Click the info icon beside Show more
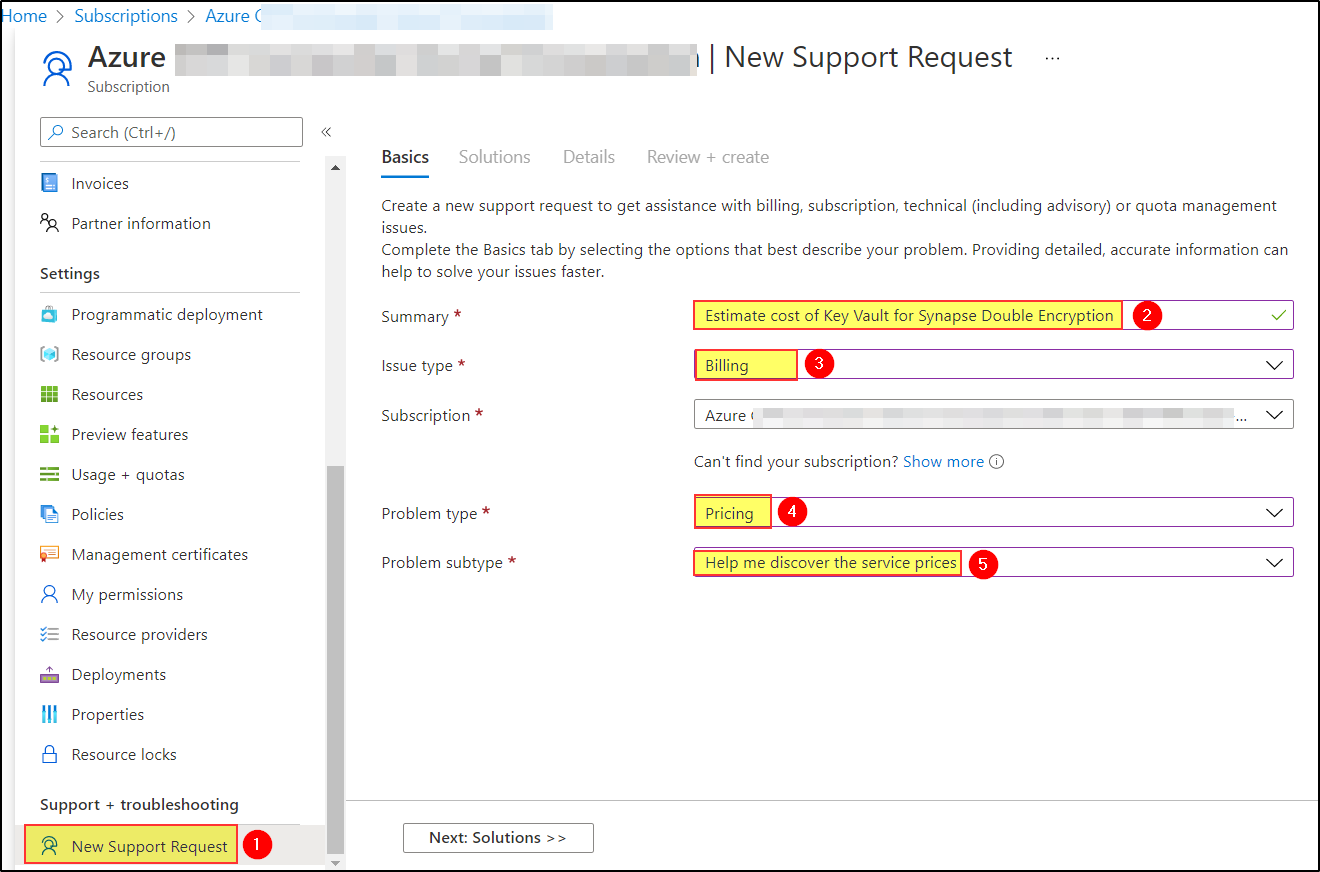Screen dimensions: 1320x872 pos(996,462)
